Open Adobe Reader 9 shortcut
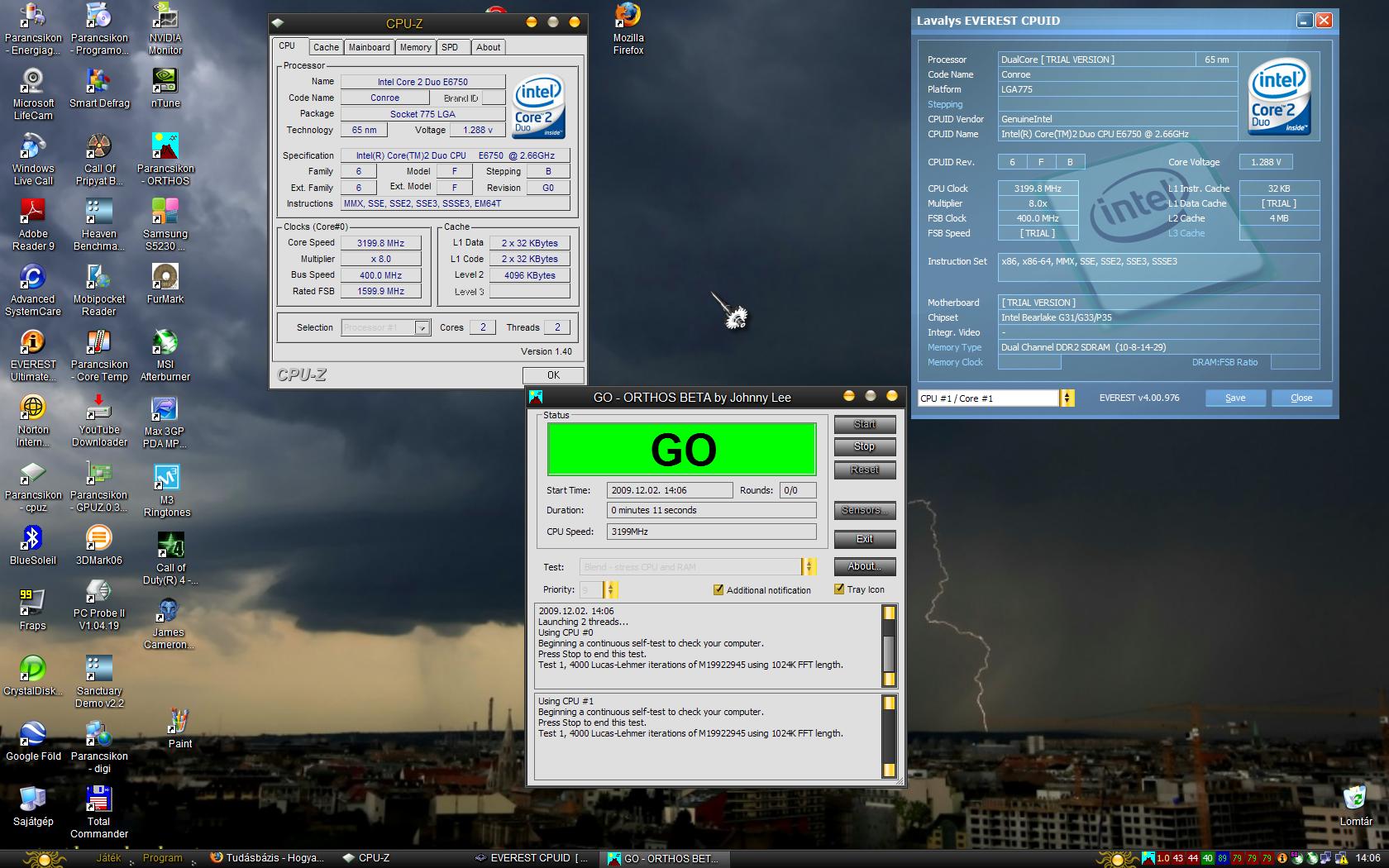The width and height of the screenshot is (1389, 868). click(33, 224)
